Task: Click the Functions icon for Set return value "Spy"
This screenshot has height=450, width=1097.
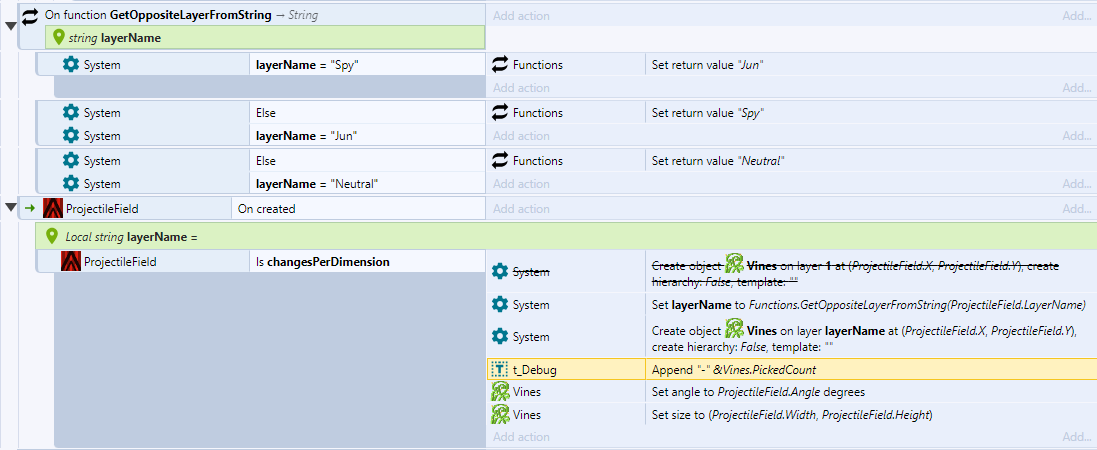Action: (500, 113)
